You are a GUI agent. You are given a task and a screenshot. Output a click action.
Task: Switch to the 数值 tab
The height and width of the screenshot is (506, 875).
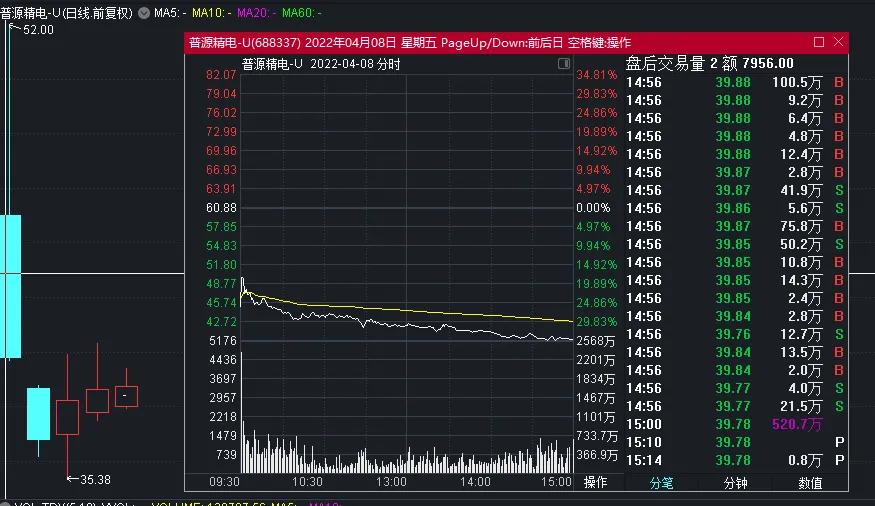[810, 483]
